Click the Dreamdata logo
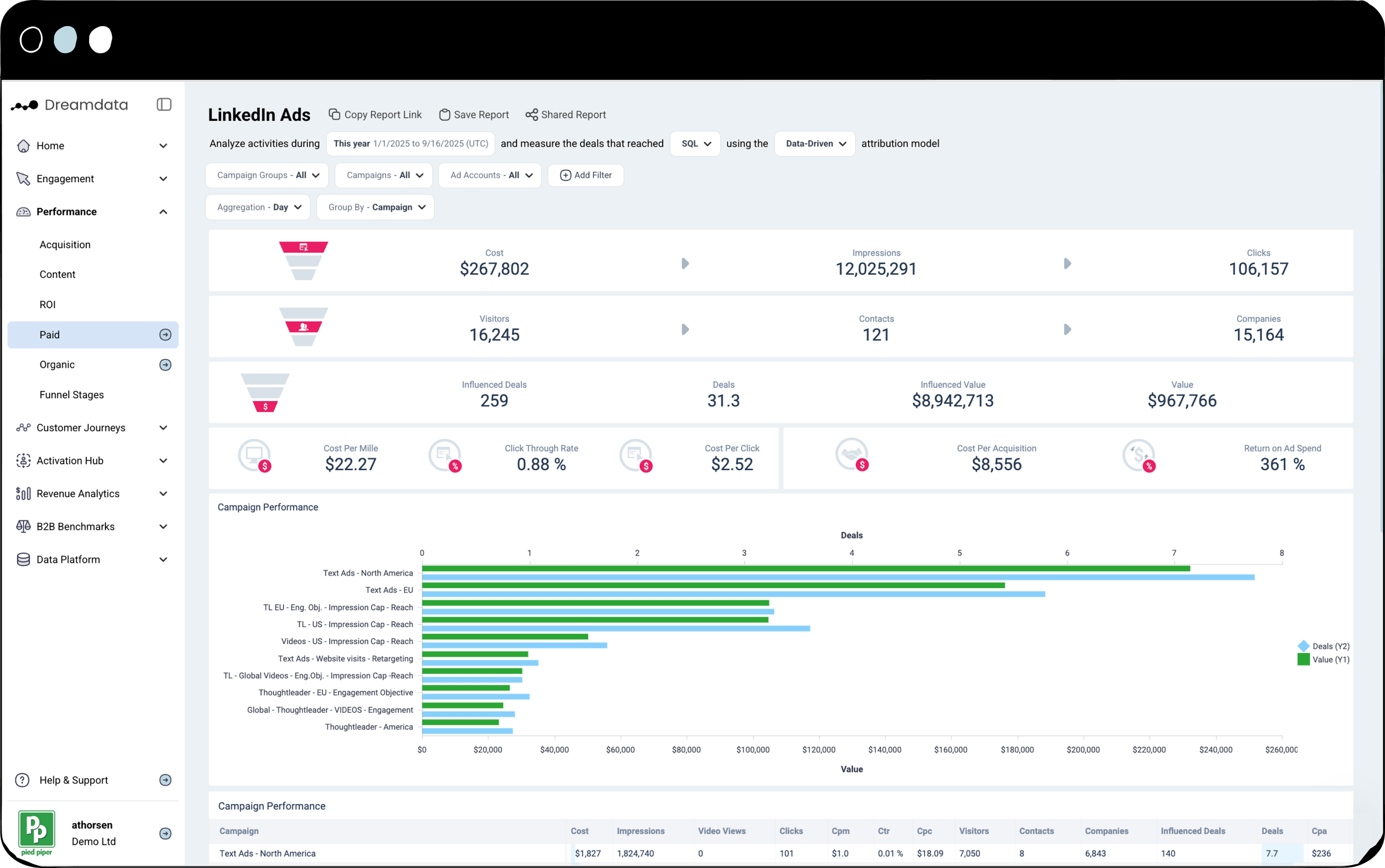The width and height of the screenshot is (1385, 868). (69, 105)
